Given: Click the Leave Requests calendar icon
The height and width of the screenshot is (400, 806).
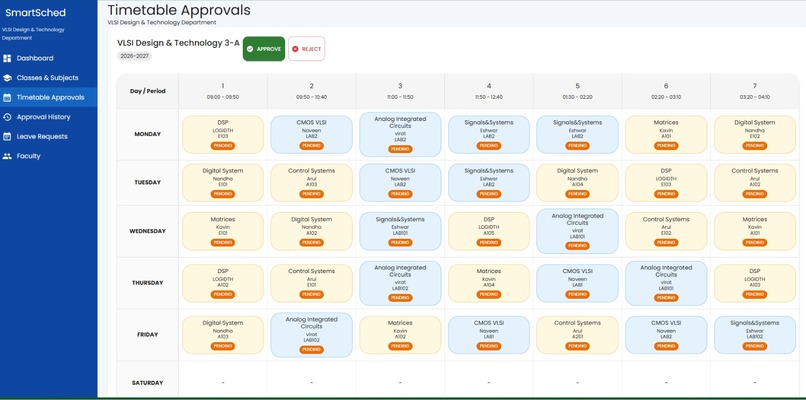Looking at the screenshot, I should pyautogui.click(x=7, y=136).
